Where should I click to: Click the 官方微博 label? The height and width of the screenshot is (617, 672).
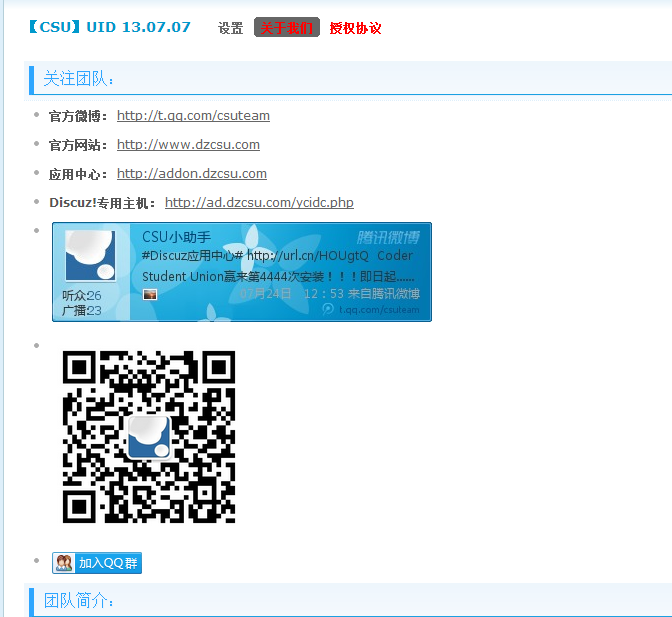tap(78, 116)
